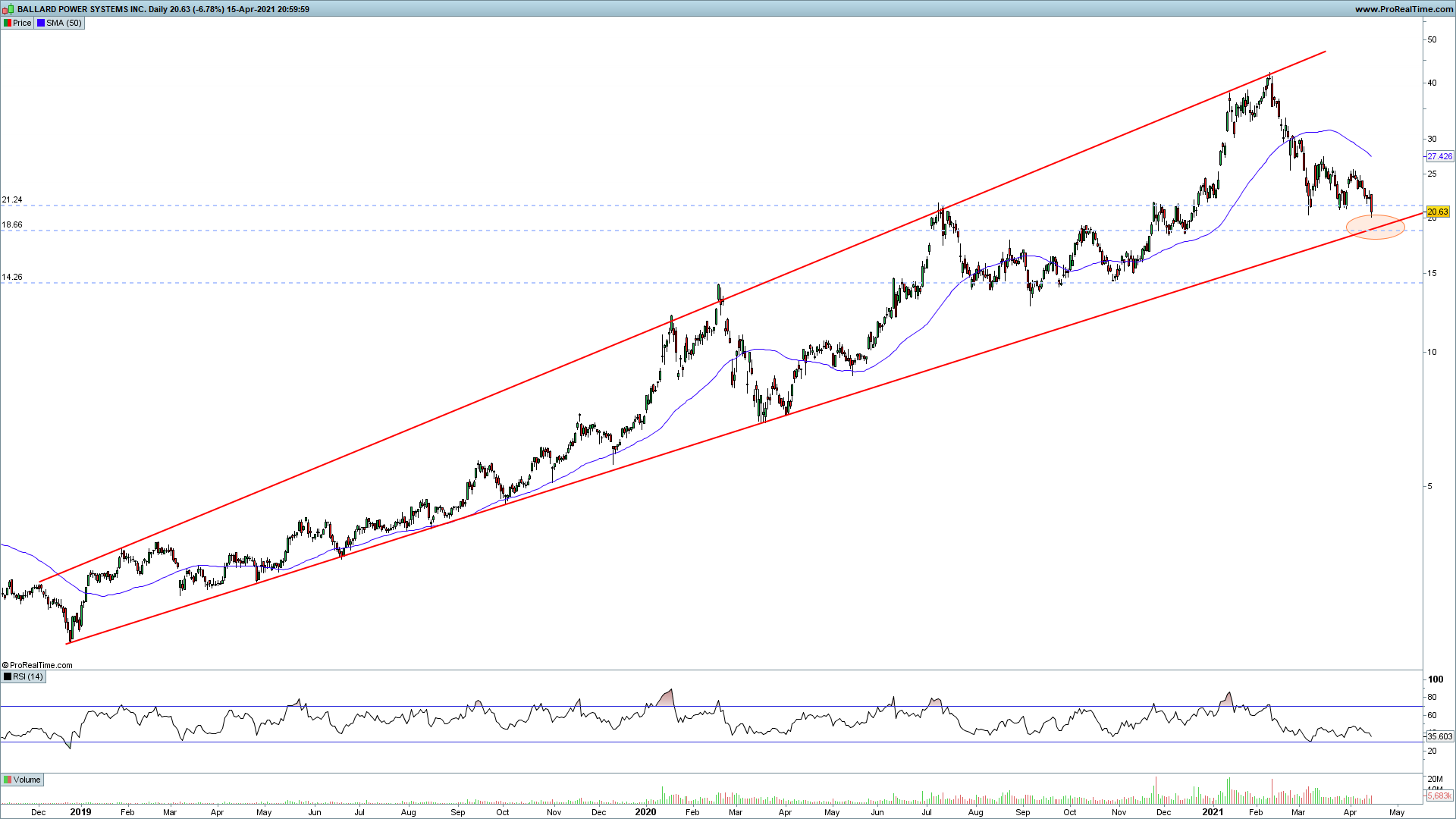1456x819 pixels.
Task: Click the yellow 20.63 current price tag
Action: point(1438,212)
